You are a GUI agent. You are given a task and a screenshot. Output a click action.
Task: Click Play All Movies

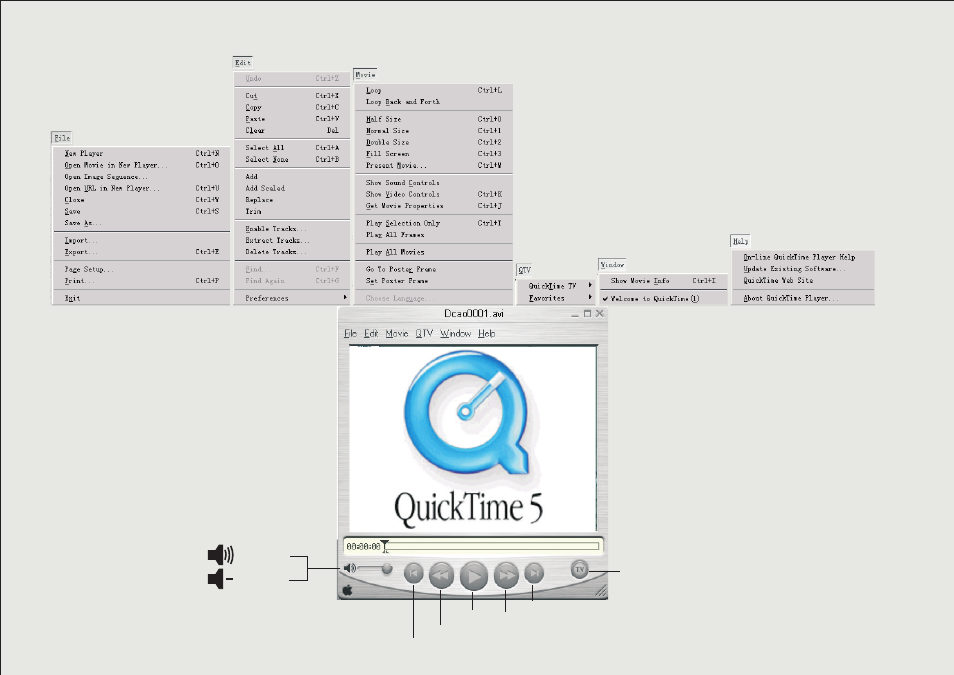(434, 252)
